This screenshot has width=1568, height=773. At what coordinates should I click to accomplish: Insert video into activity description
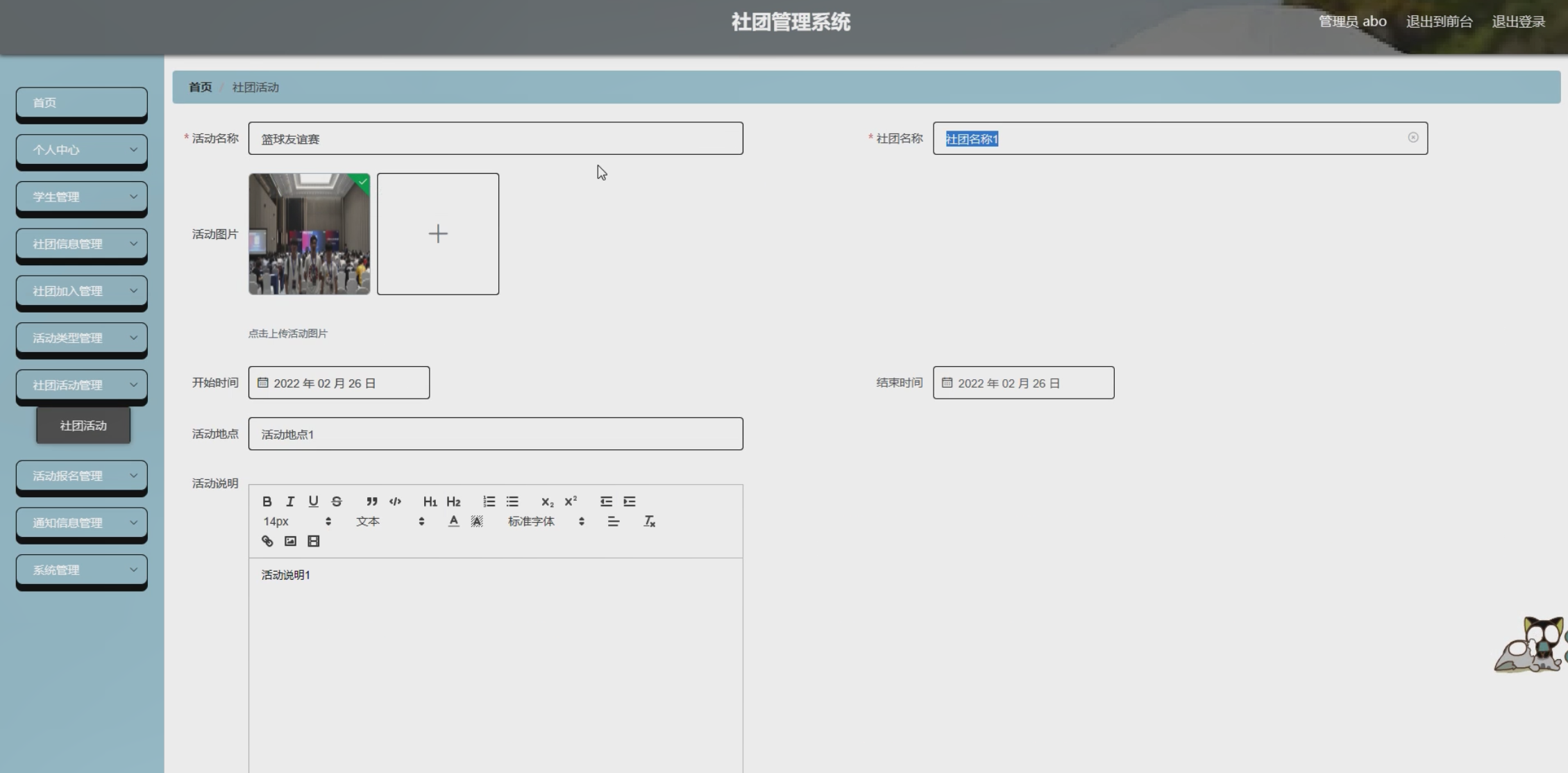click(314, 541)
